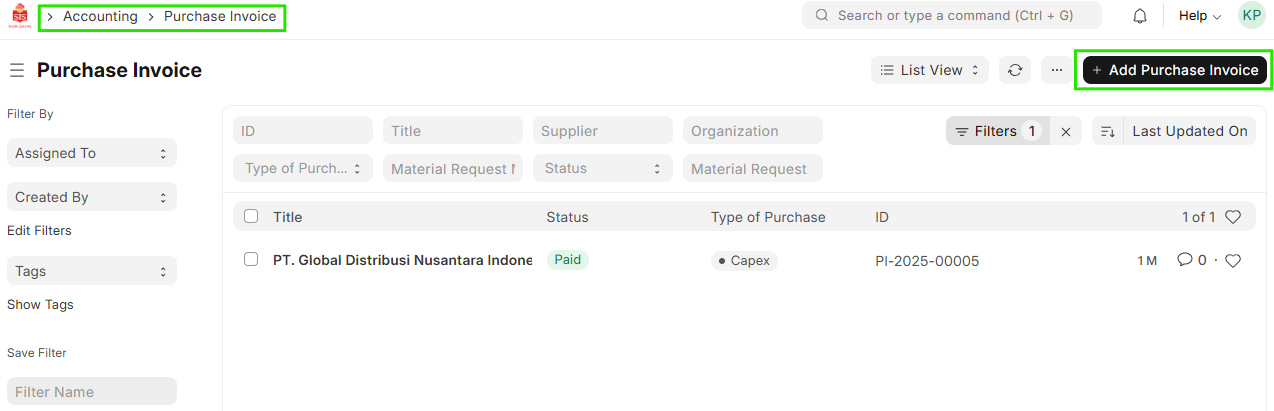Screen dimensions: 1274x411
Task: Refresh the purchase invoice list
Action: (1015, 70)
